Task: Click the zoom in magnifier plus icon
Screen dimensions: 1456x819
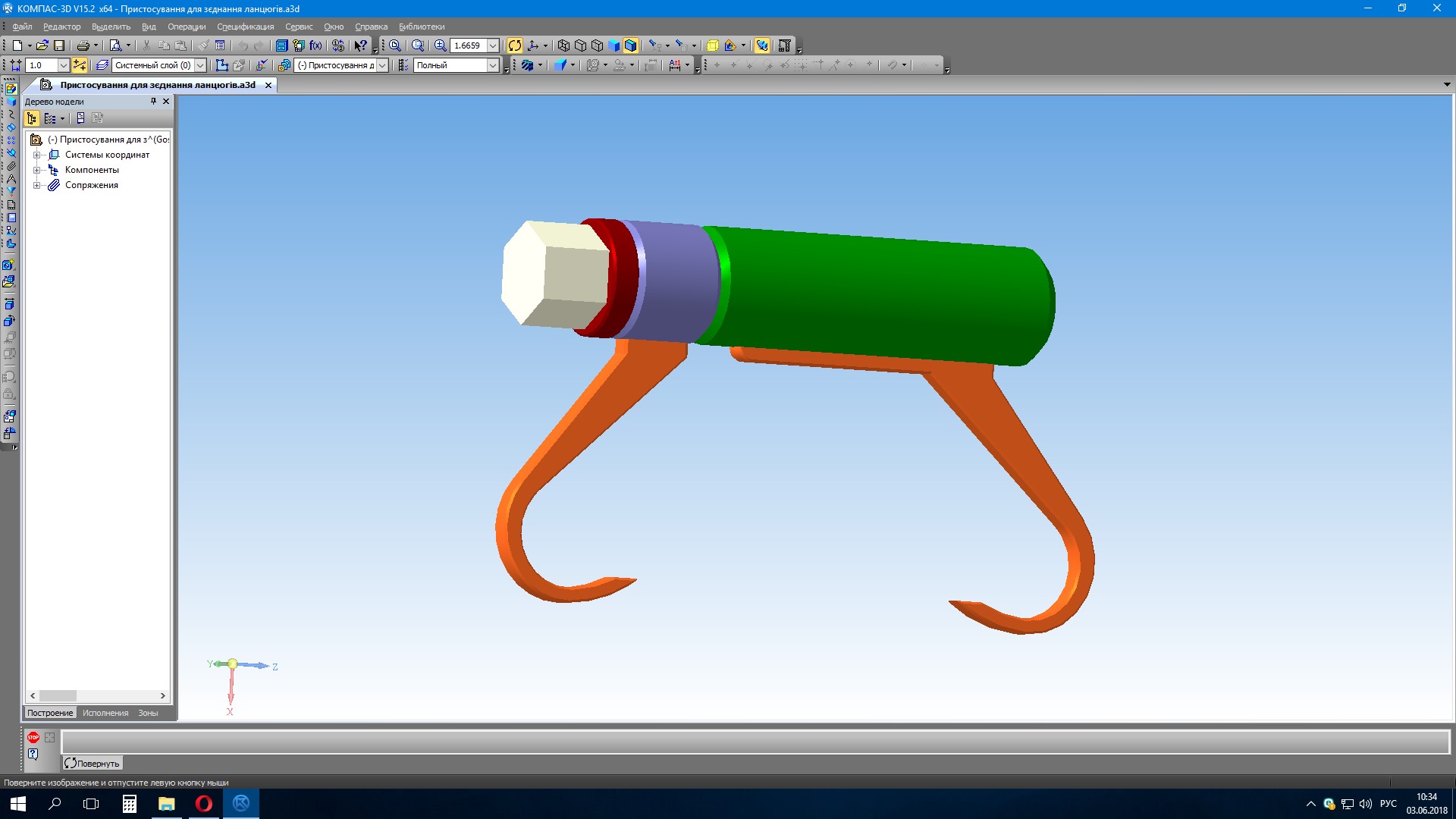Action: point(440,45)
